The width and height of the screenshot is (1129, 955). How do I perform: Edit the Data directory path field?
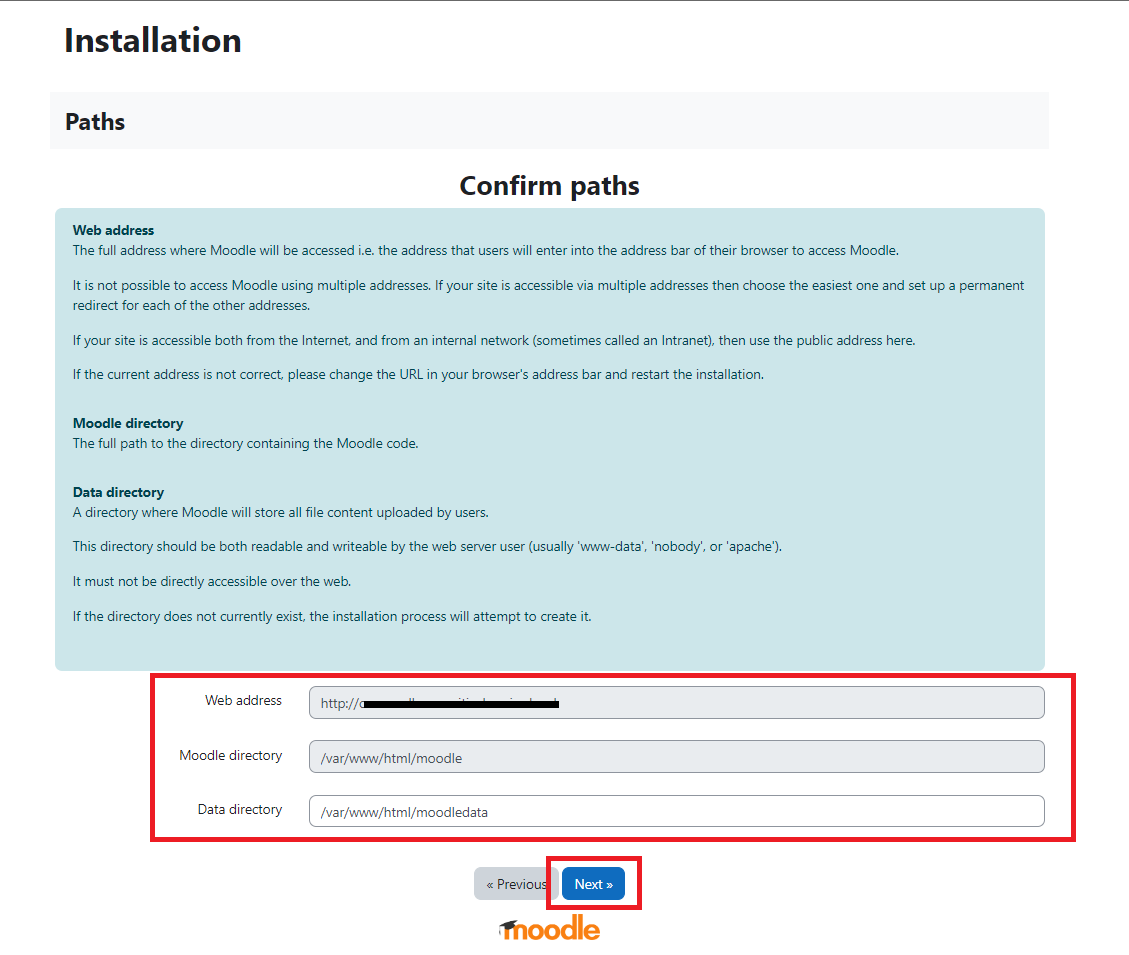coord(676,811)
